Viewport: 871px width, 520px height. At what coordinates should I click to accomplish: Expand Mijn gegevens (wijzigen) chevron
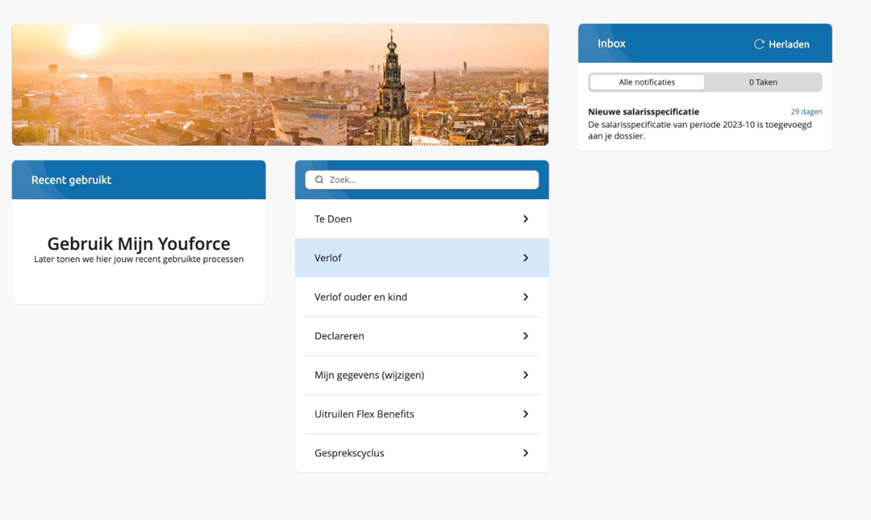pyautogui.click(x=525, y=375)
